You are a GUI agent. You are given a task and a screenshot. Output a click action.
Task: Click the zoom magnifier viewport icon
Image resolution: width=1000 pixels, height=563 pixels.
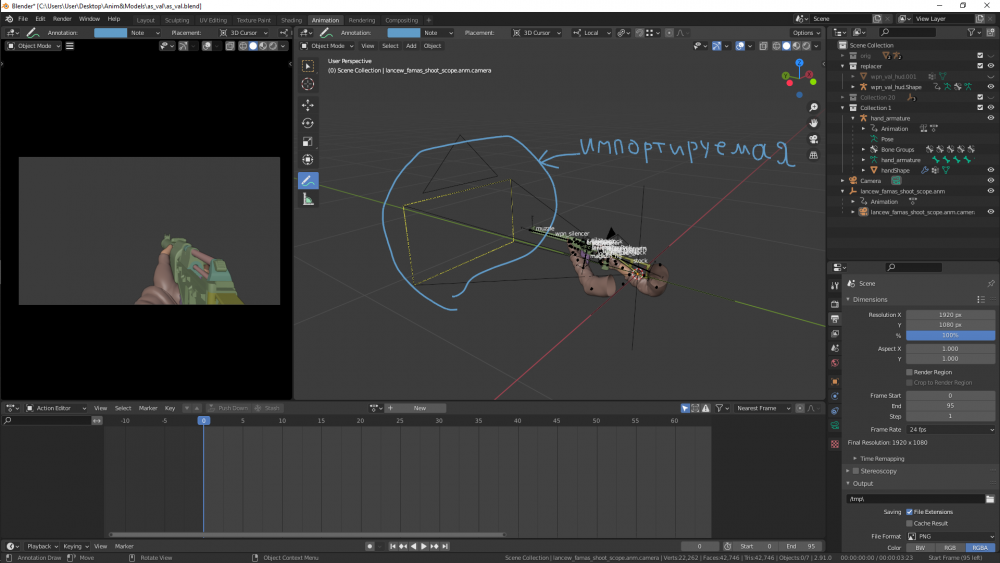click(x=814, y=105)
